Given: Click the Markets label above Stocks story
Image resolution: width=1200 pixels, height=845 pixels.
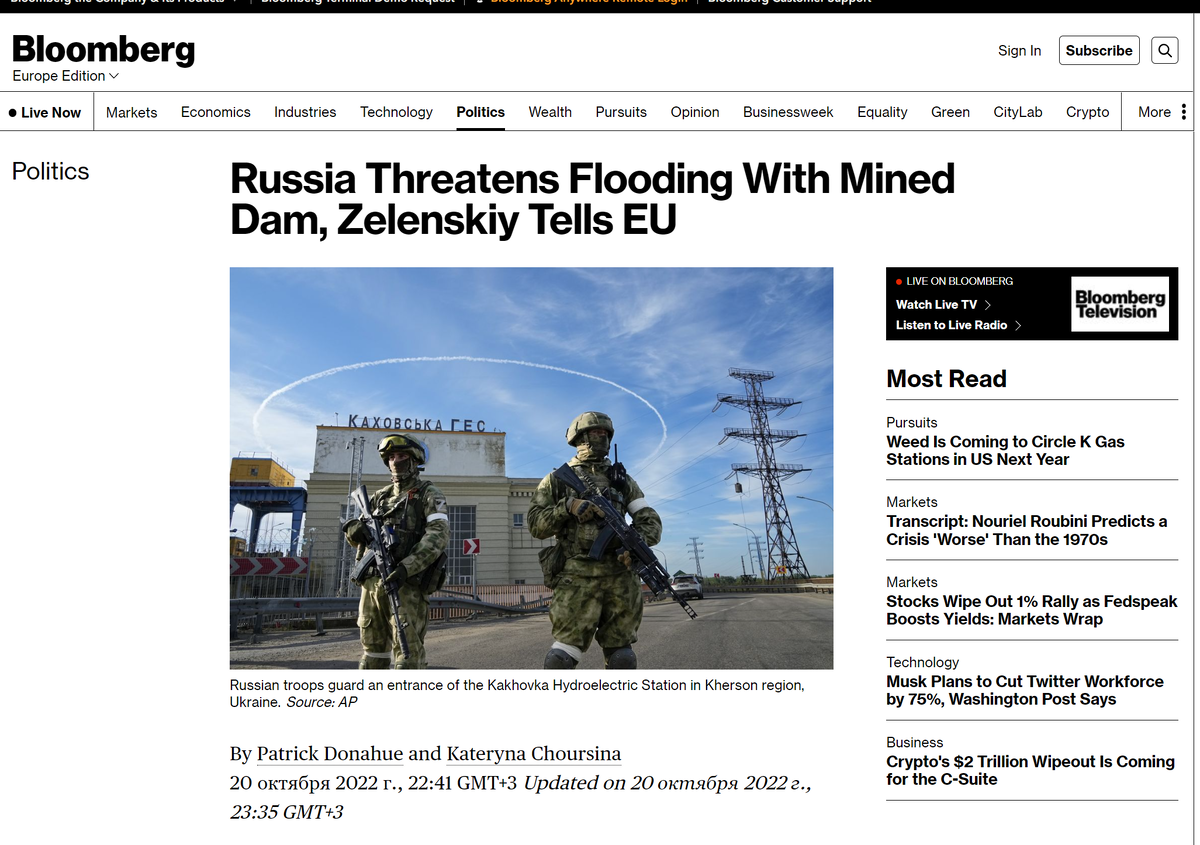Looking at the screenshot, I should pyautogui.click(x=911, y=582).
